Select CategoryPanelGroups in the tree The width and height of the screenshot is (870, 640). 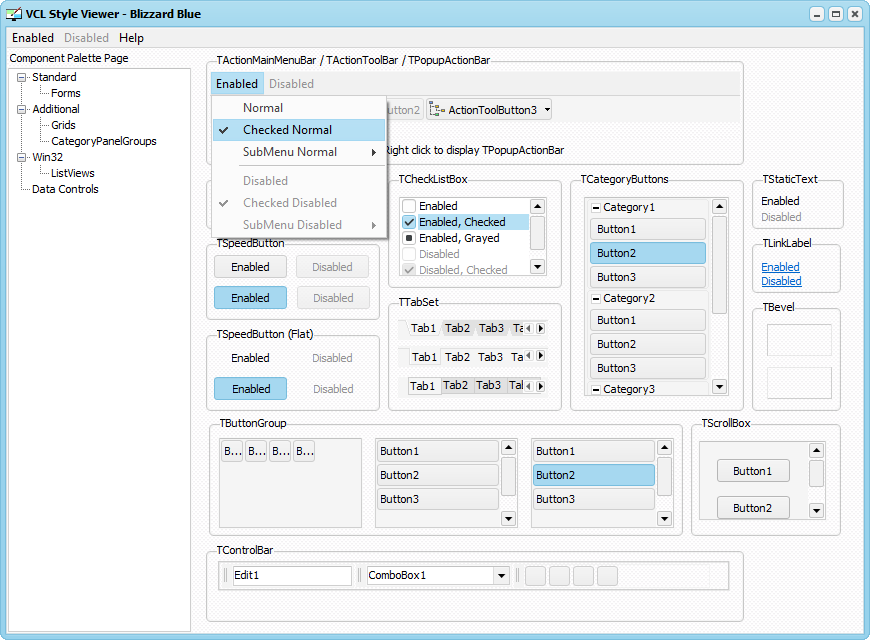tap(104, 142)
